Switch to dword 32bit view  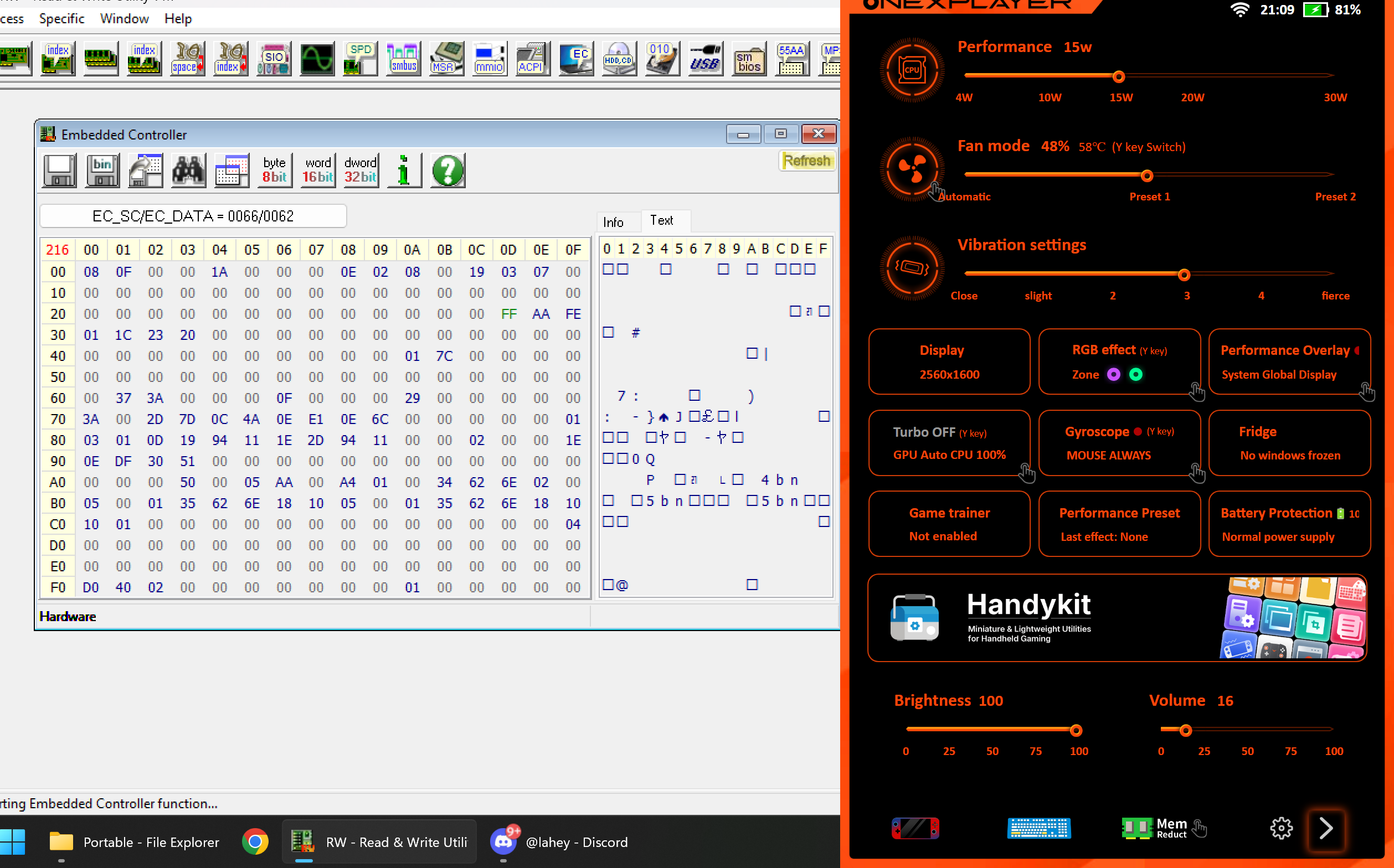361,170
